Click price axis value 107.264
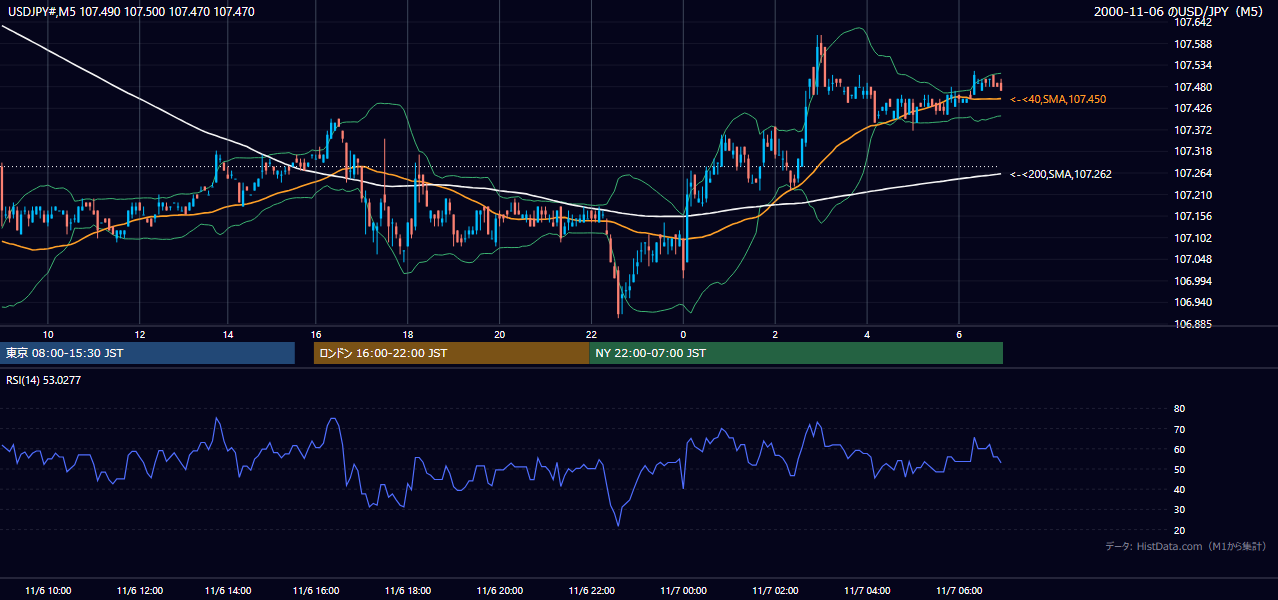Viewport: 1278px width, 600px height. click(x=1192, y=173)
